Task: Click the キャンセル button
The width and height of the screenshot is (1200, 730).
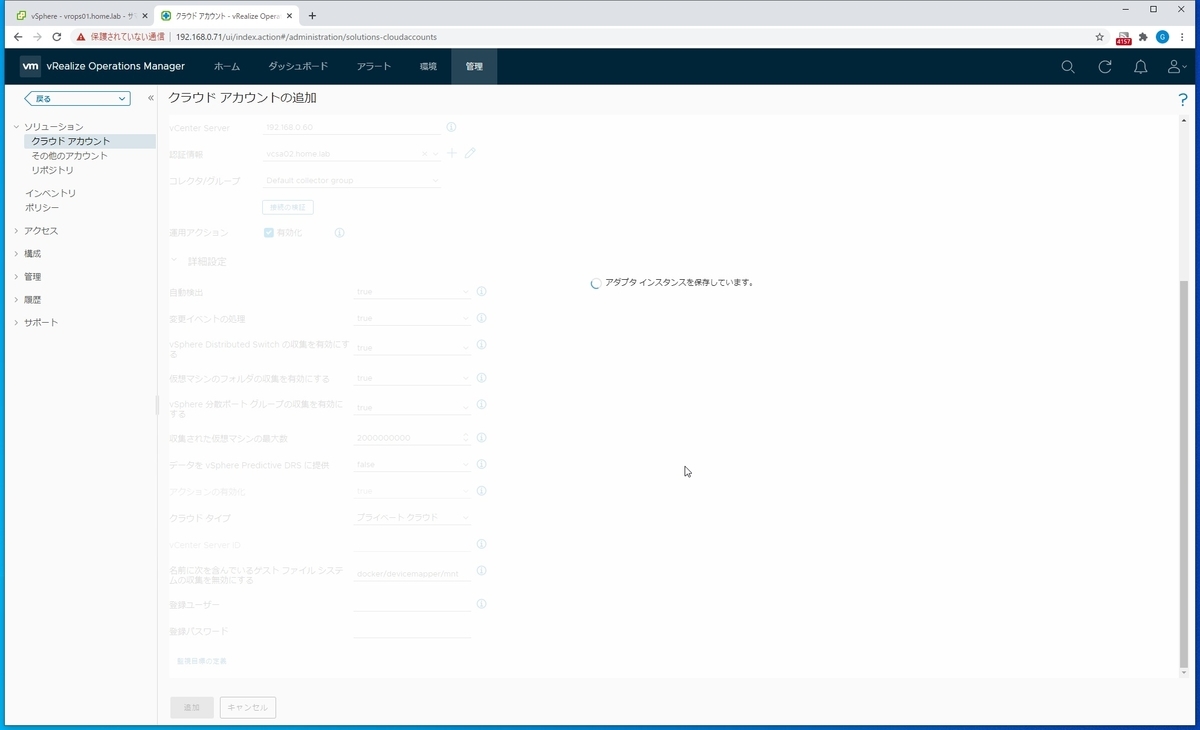Action: (x=247, y=707)
